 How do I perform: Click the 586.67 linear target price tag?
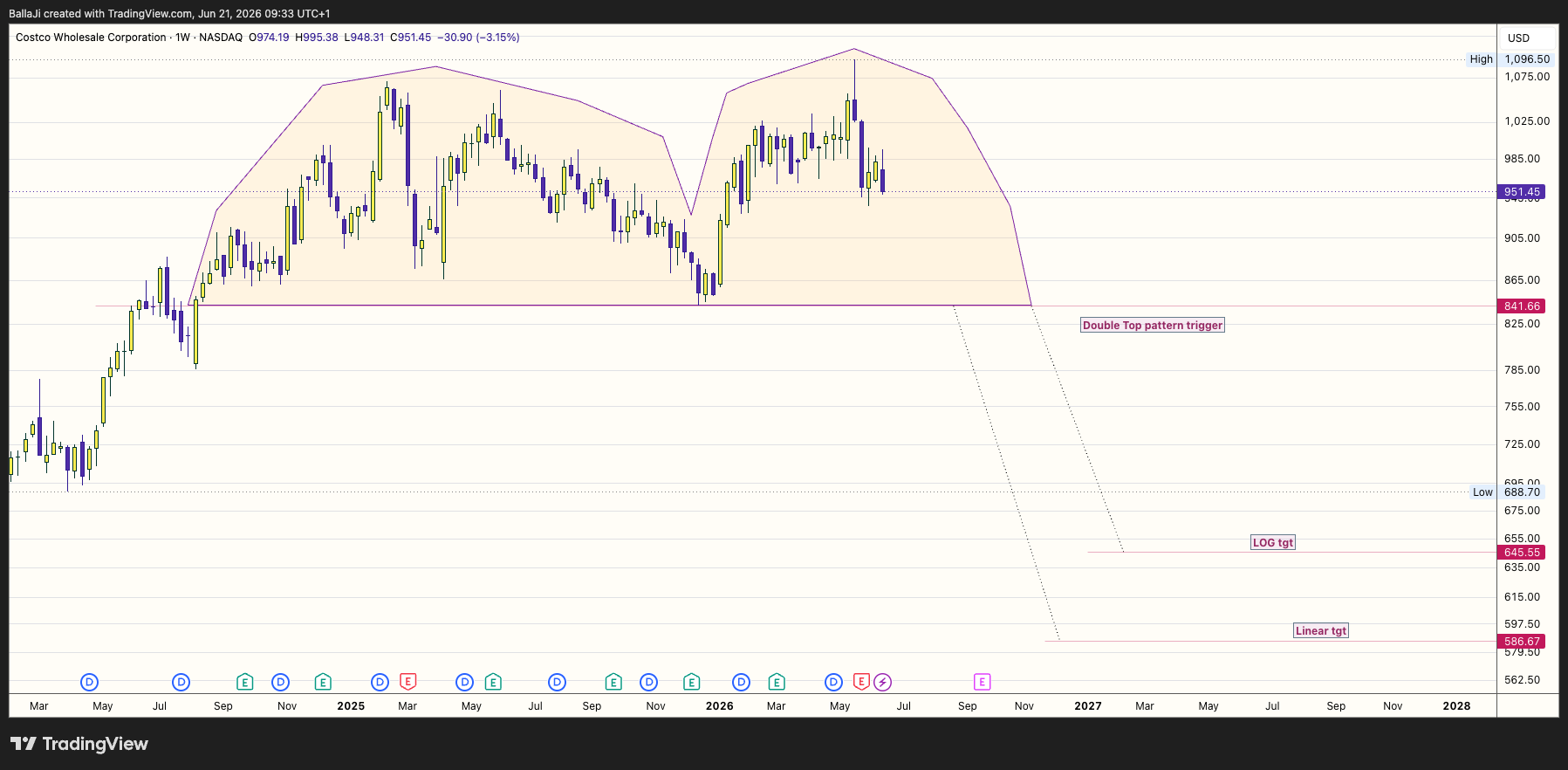coord(1521,642)
